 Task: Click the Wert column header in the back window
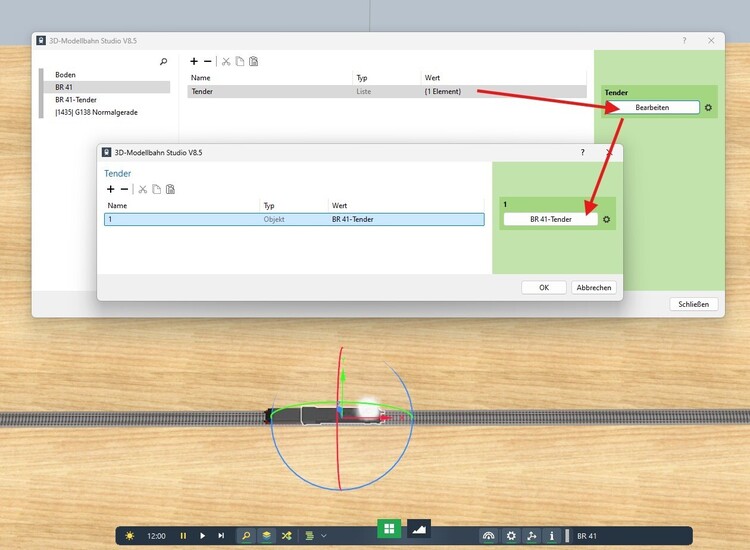coord(432,77)
